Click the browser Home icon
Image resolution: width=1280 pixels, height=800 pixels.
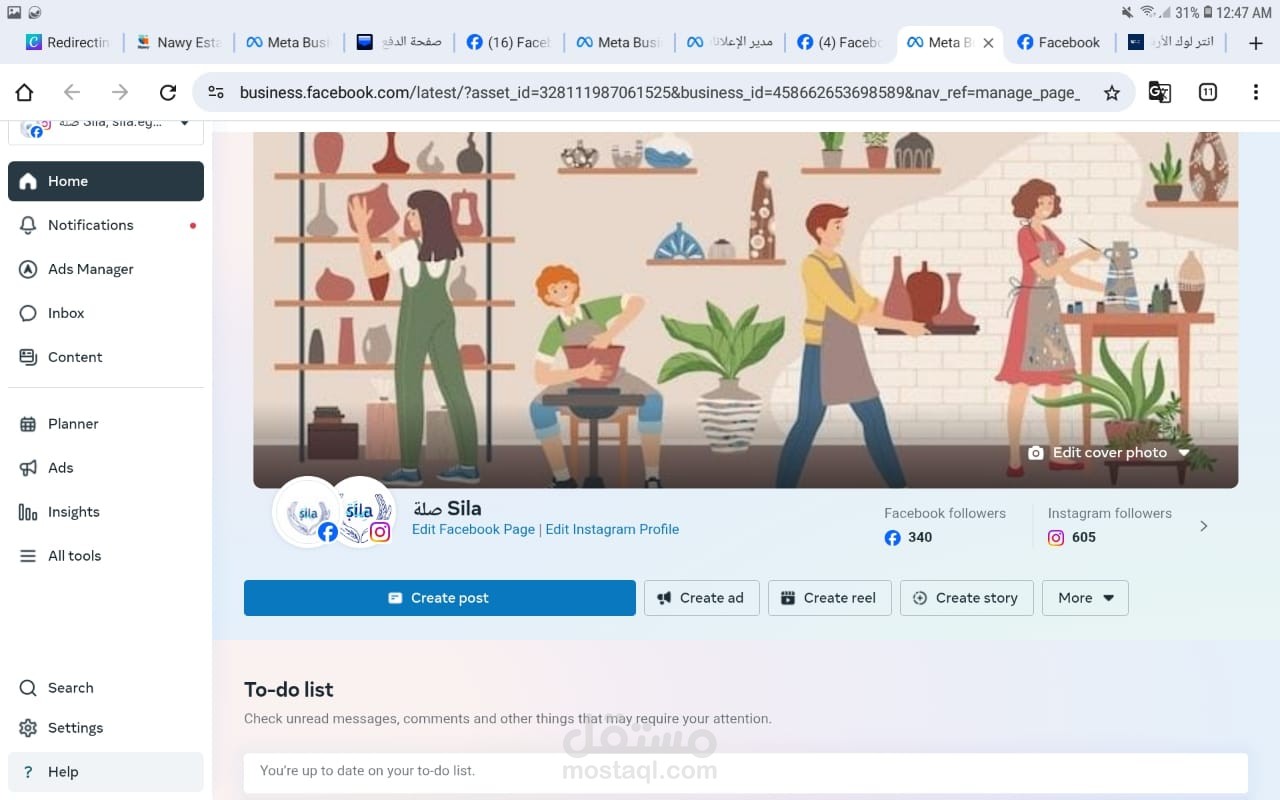tap(24, 93)
